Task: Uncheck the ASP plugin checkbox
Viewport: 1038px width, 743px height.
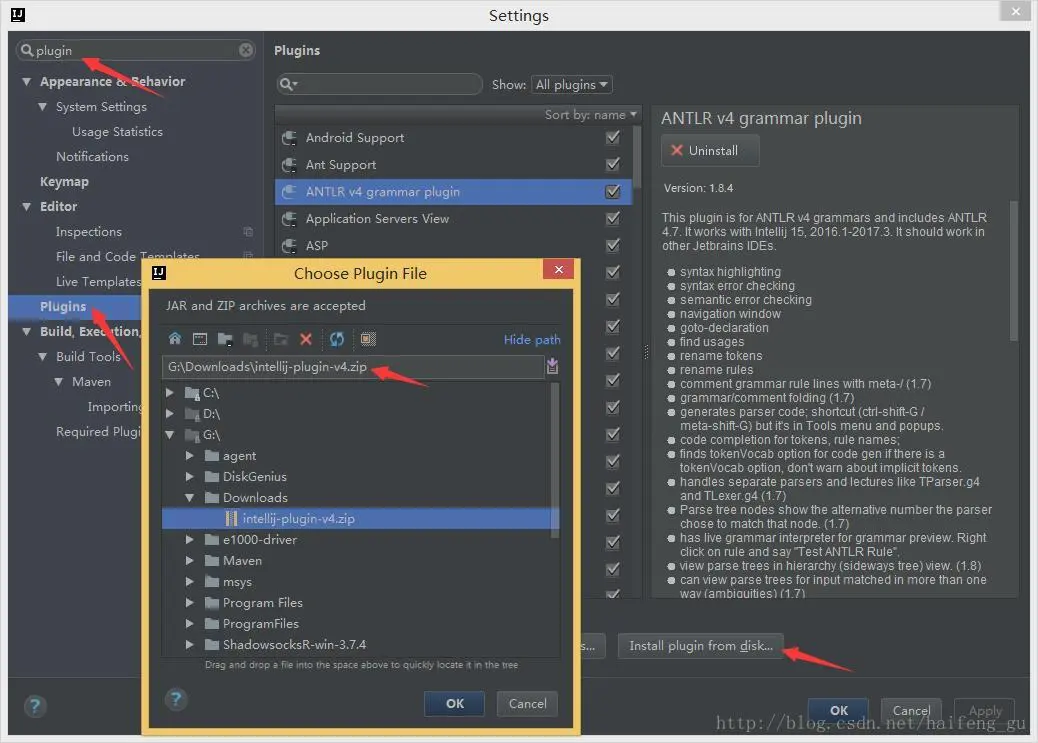Action: click(x=613, y=245)
